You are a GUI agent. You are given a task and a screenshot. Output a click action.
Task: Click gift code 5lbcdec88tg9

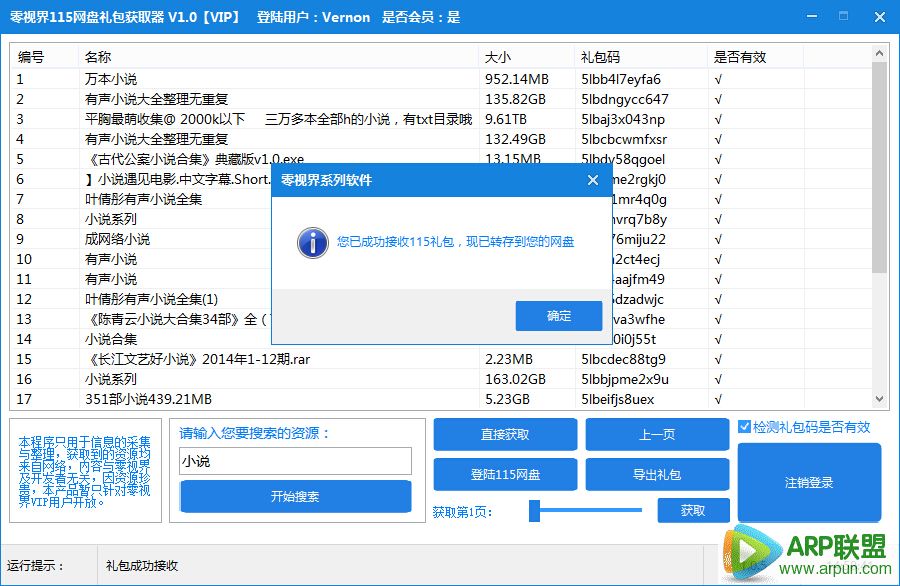(623, 359)
